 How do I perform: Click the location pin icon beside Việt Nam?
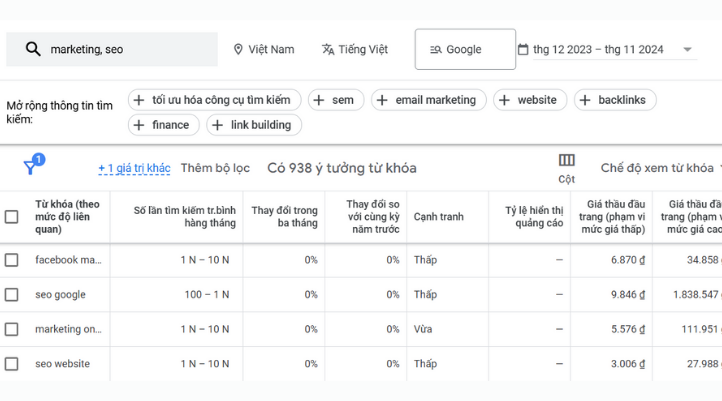[238, 49]
